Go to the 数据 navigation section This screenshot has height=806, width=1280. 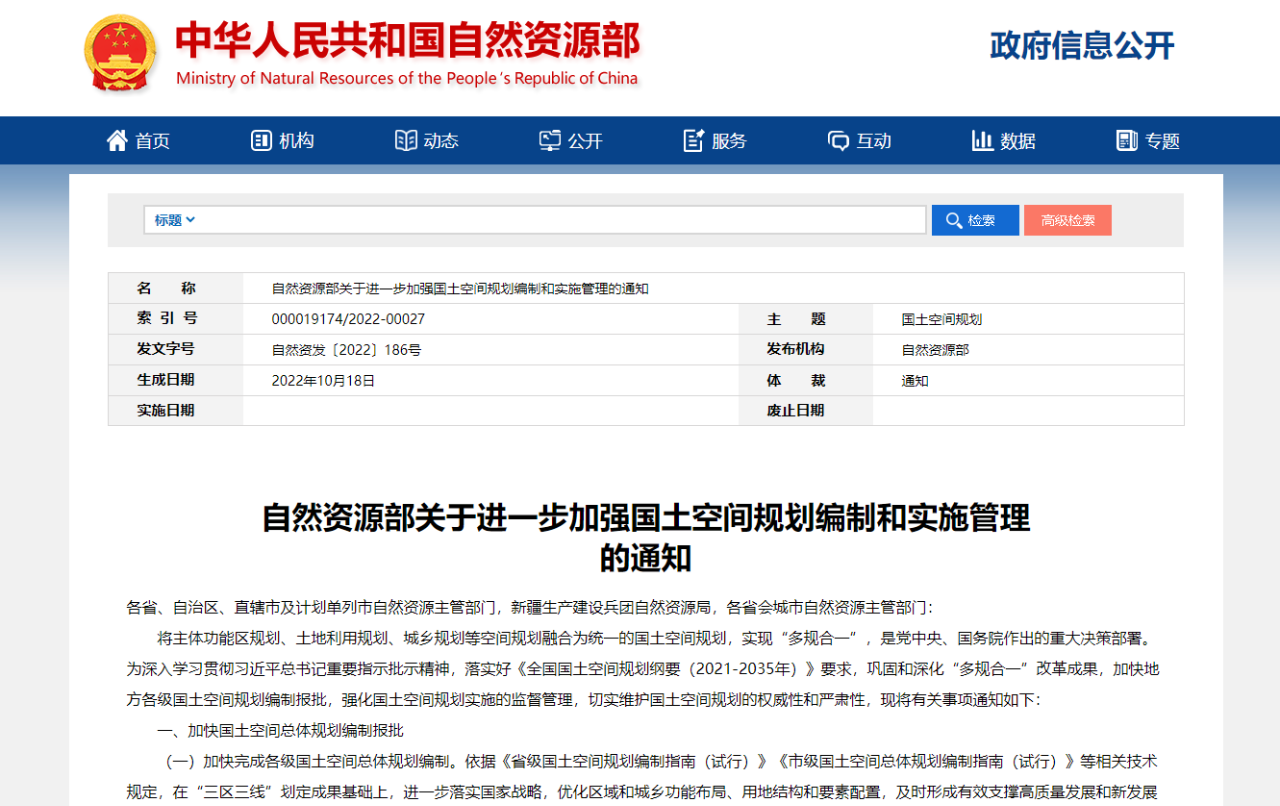(1018, 141)
